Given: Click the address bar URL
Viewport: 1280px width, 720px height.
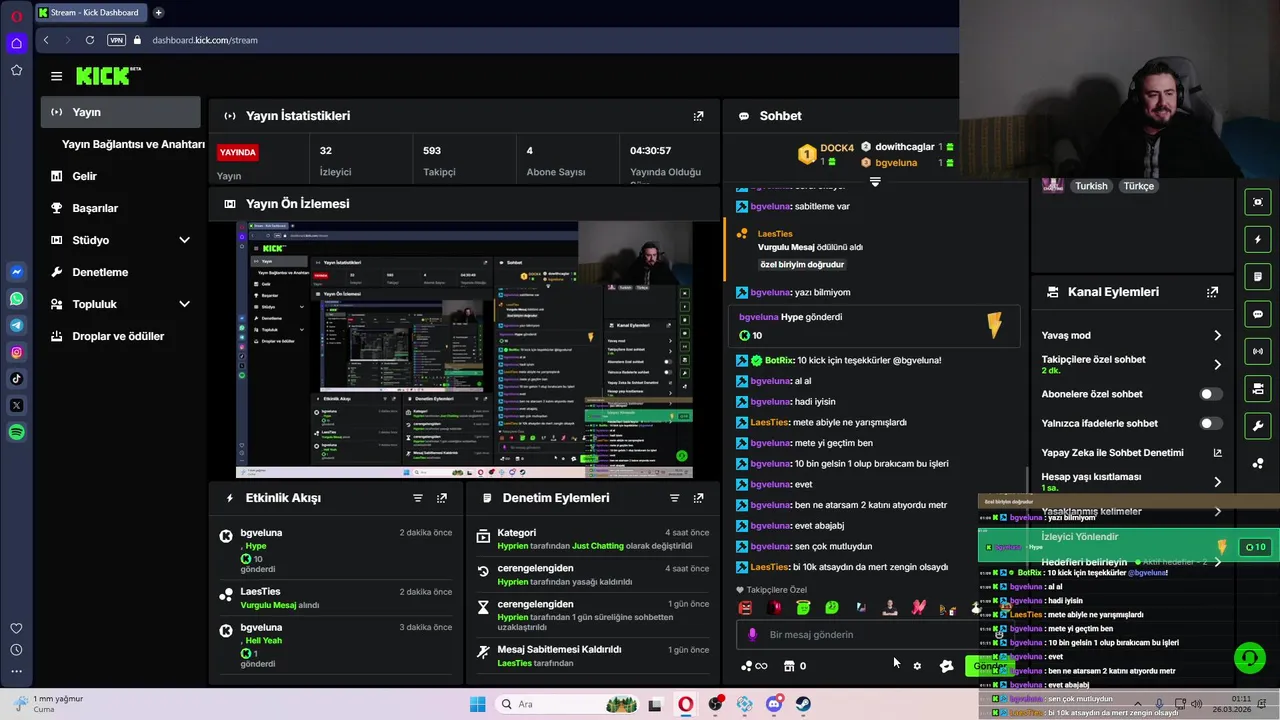Looking at the screenshot, I should point(205,40).
